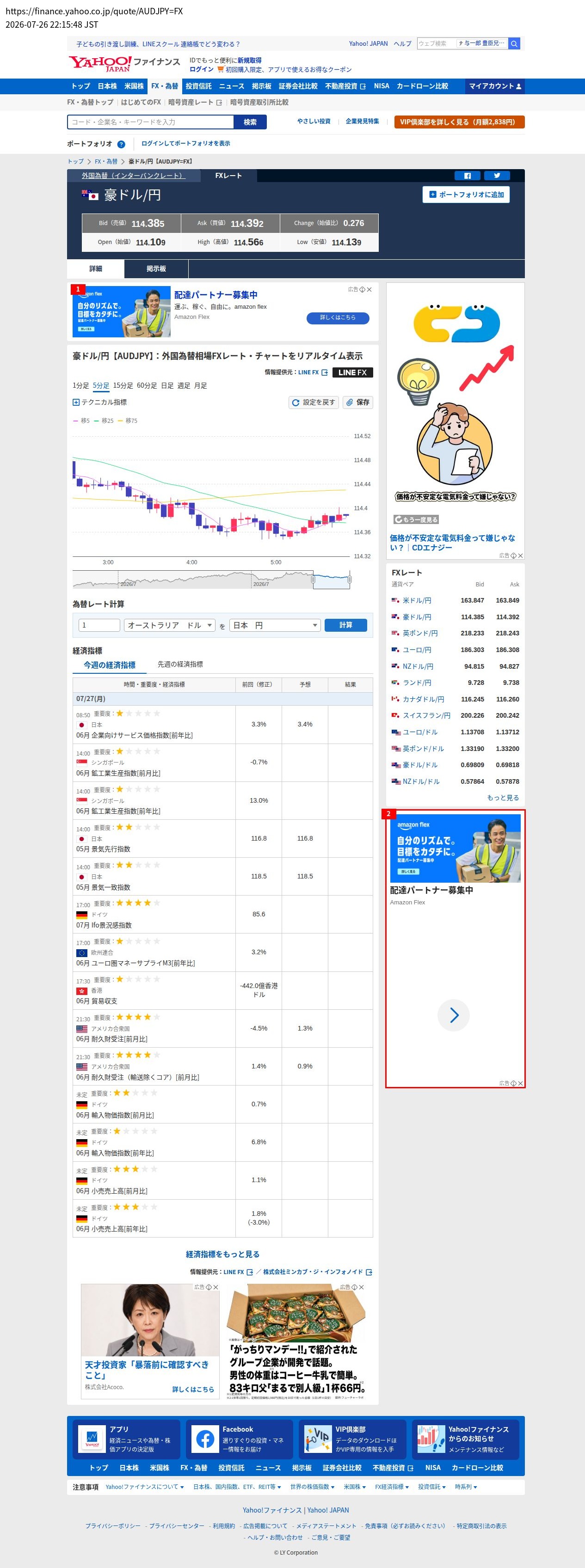Image resolution: width=585 pixels, height=1568 pixels.
Task: Select the 1分足 chart interval
Action: [80, 386]
